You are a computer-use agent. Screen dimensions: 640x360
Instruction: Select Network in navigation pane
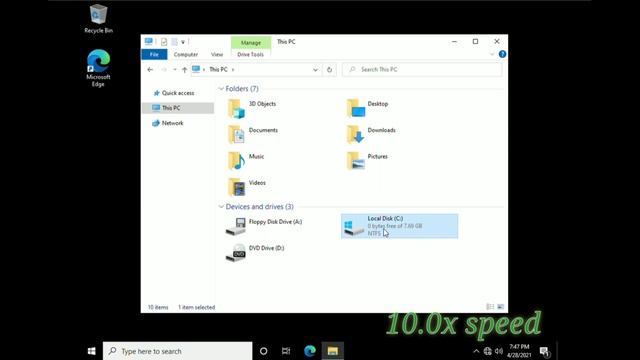(172, 123)
